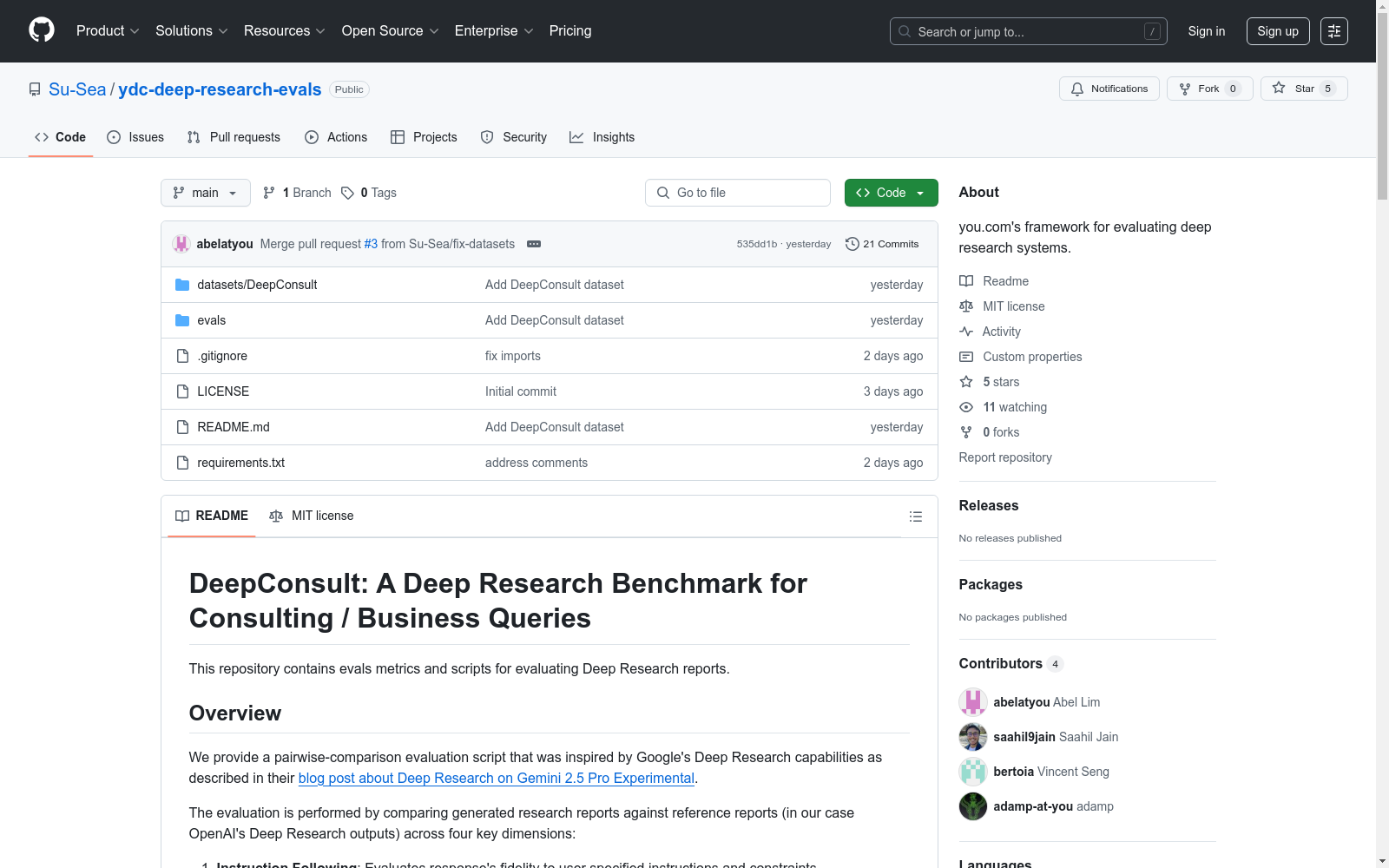1389x868 pixels.
Task: Expand the Product menu
Action: coord(108,31)
